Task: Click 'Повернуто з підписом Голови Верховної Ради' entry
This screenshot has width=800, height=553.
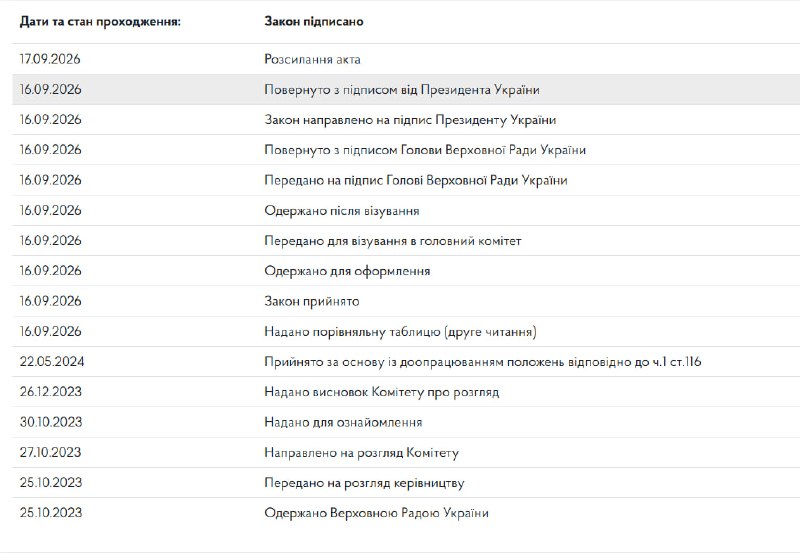Action: pos(406,150)
